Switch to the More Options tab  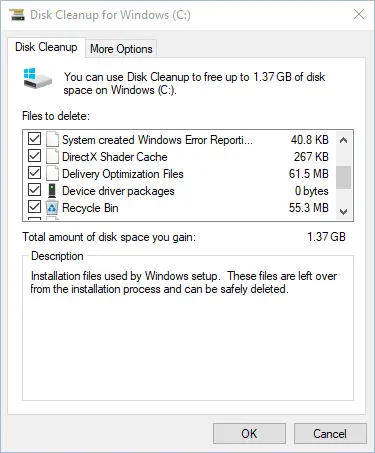coord(121,49)
